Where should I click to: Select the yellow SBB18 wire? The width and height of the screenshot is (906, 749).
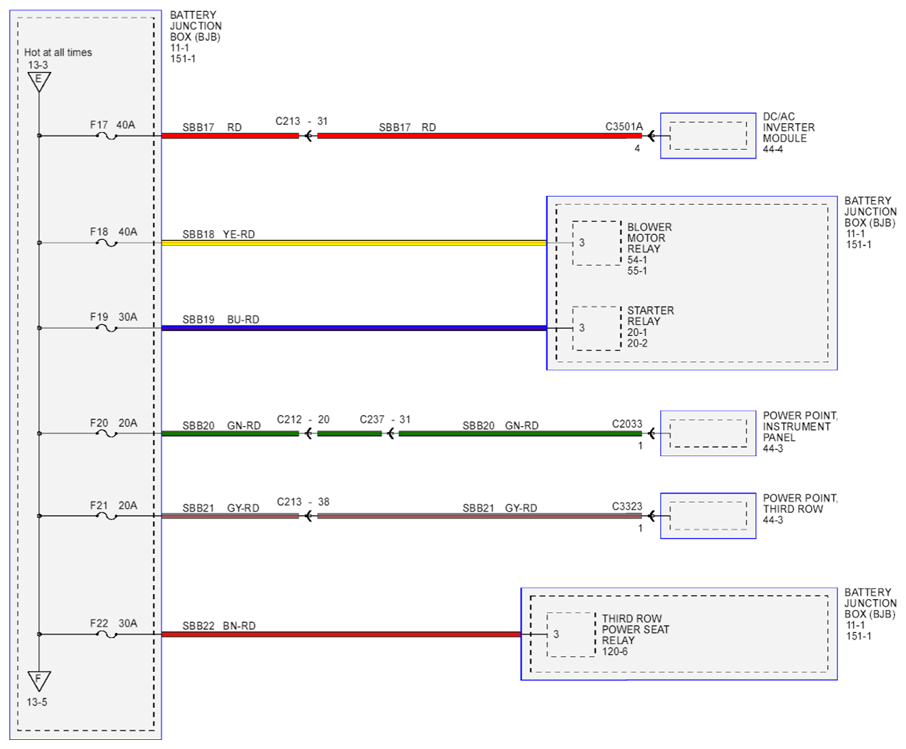coord(354,243)
